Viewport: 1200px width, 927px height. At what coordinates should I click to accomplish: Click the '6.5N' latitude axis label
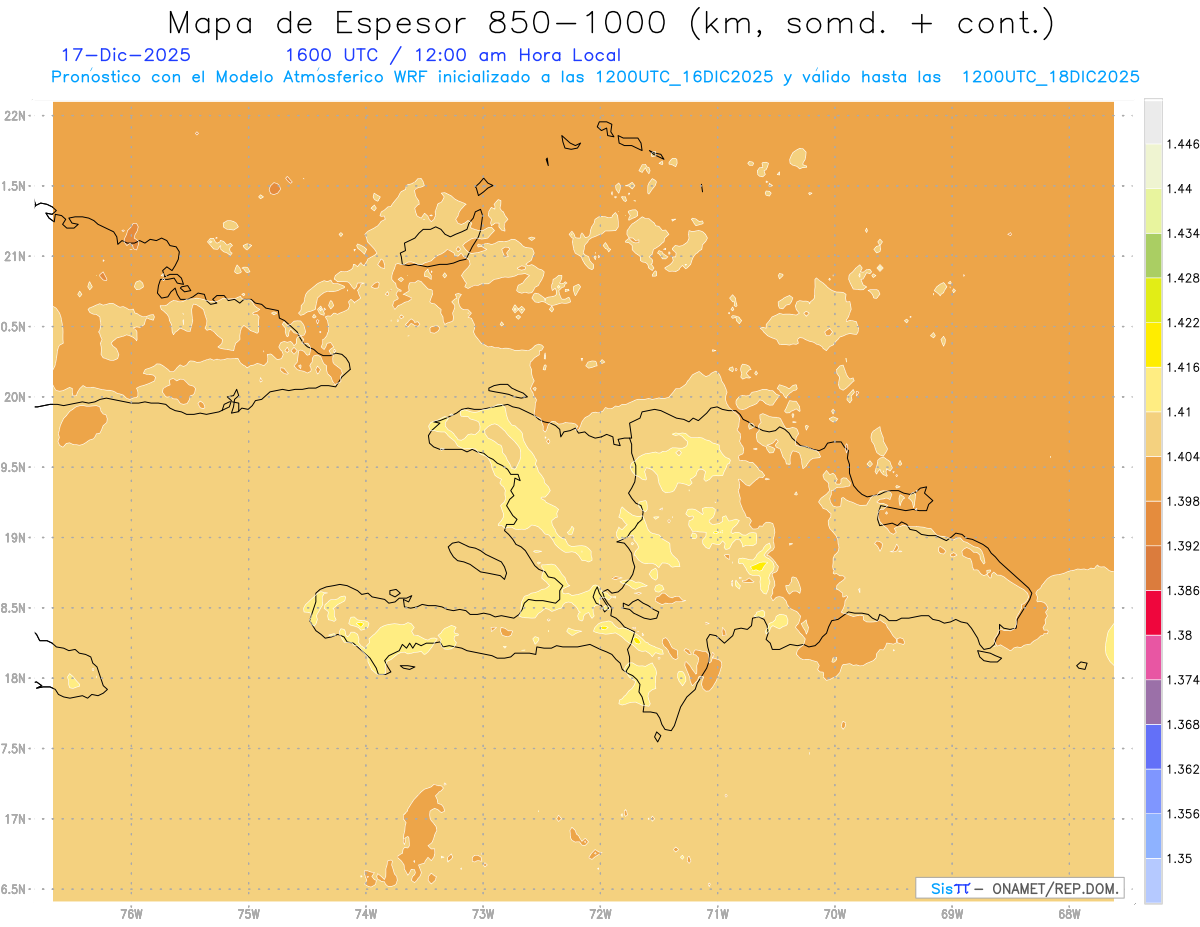point(14,889)
